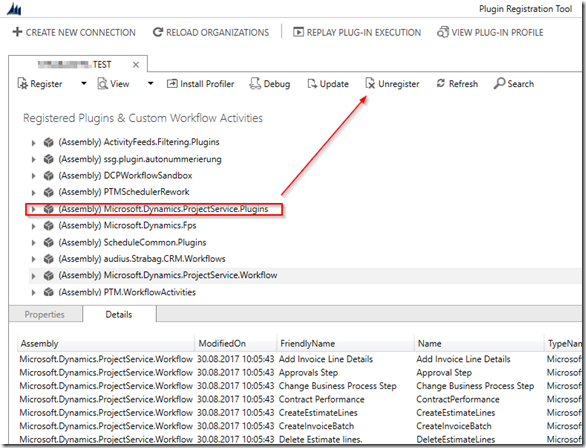
Task: Click the Replay Plug-in Execution icon
Action: pos(298,32)
